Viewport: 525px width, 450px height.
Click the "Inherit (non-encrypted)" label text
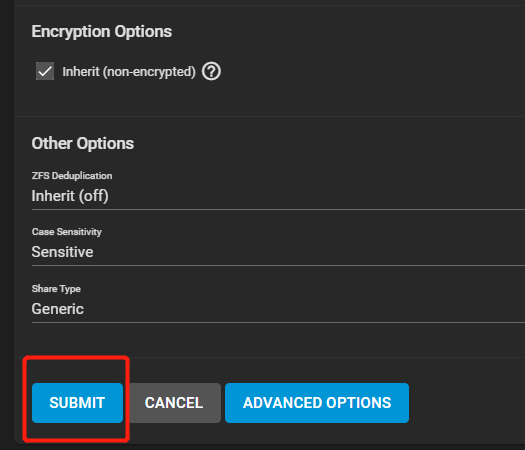129,72
